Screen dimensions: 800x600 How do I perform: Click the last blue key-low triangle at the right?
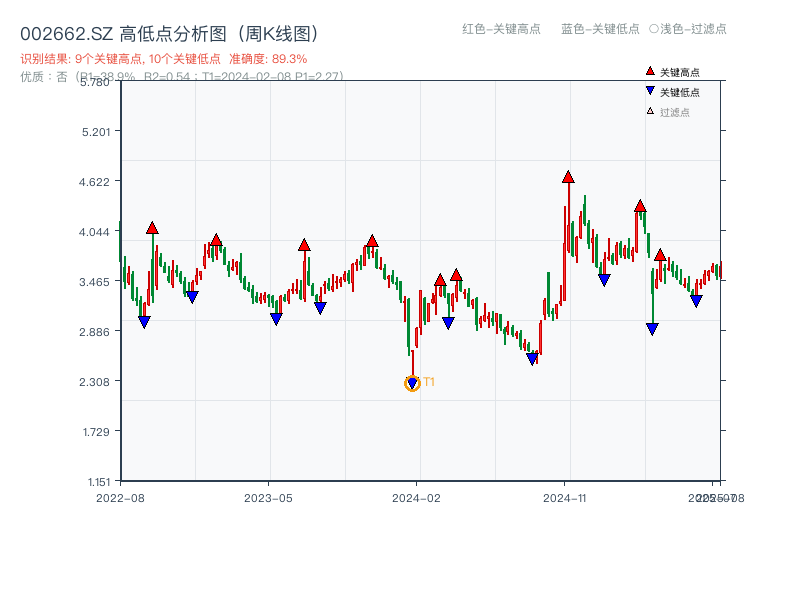(696, 301)
